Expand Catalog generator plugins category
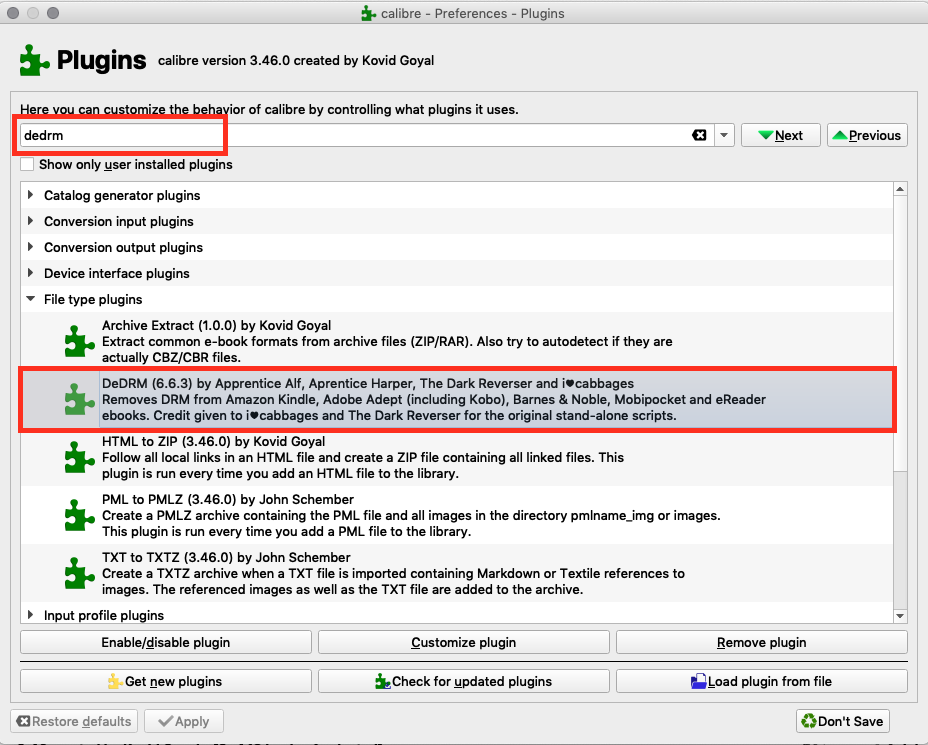This screenshot has height=745, width=928. [x=32, y=196]
